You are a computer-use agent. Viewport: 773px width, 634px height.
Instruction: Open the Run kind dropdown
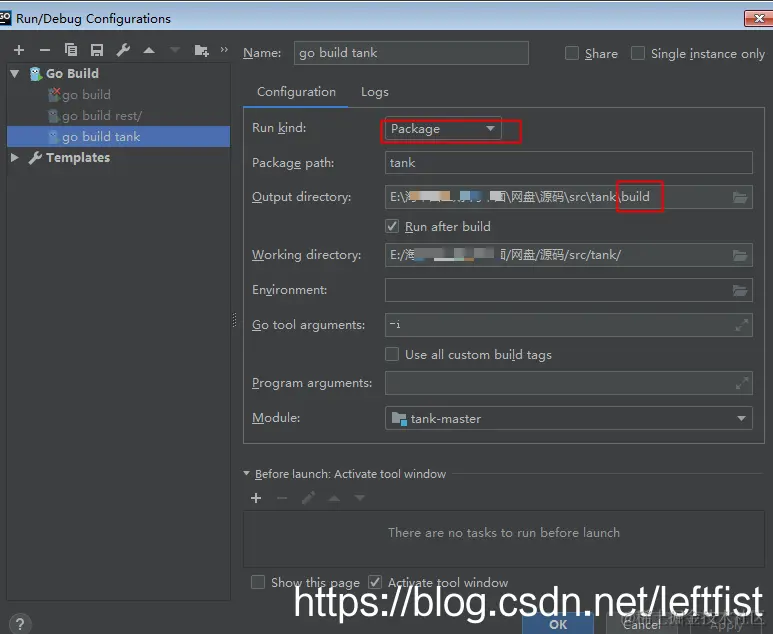tap(443, 129)
